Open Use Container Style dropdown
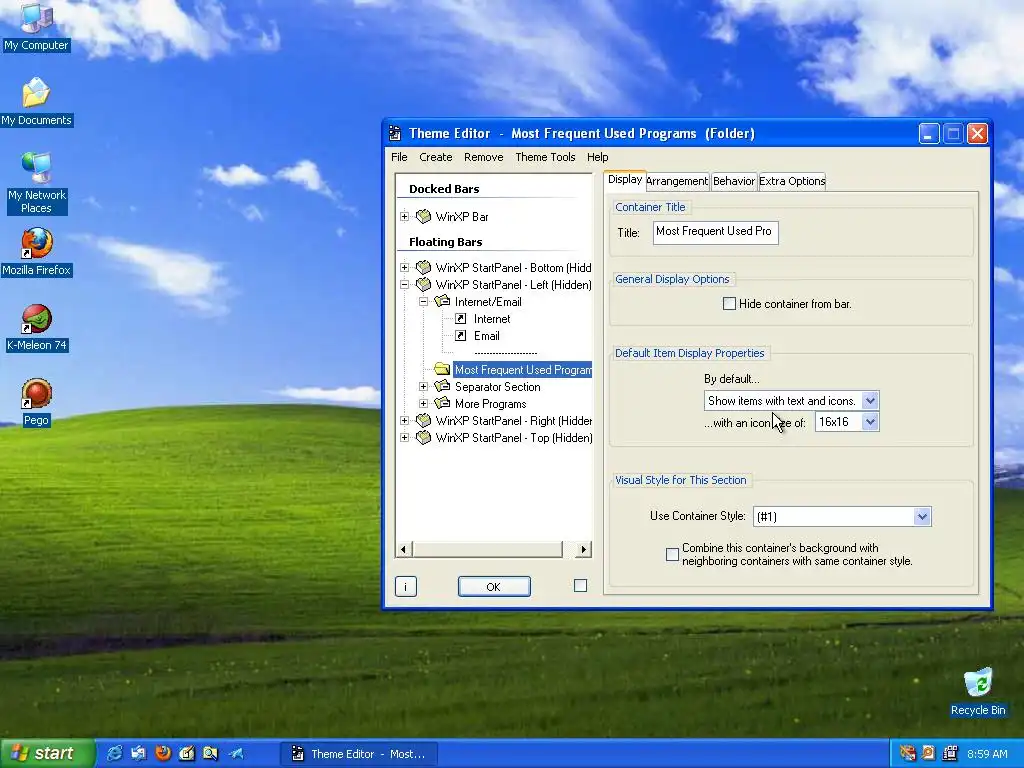 921,517
